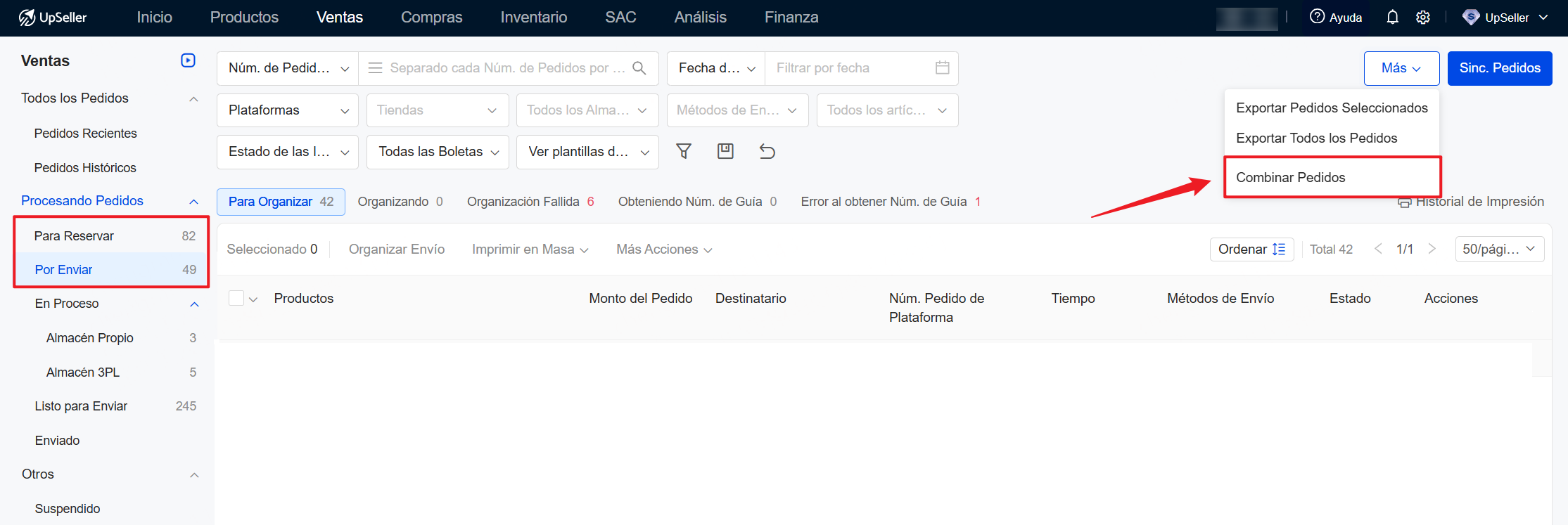Open the Estado de las dropdown

tap(288, 152)
